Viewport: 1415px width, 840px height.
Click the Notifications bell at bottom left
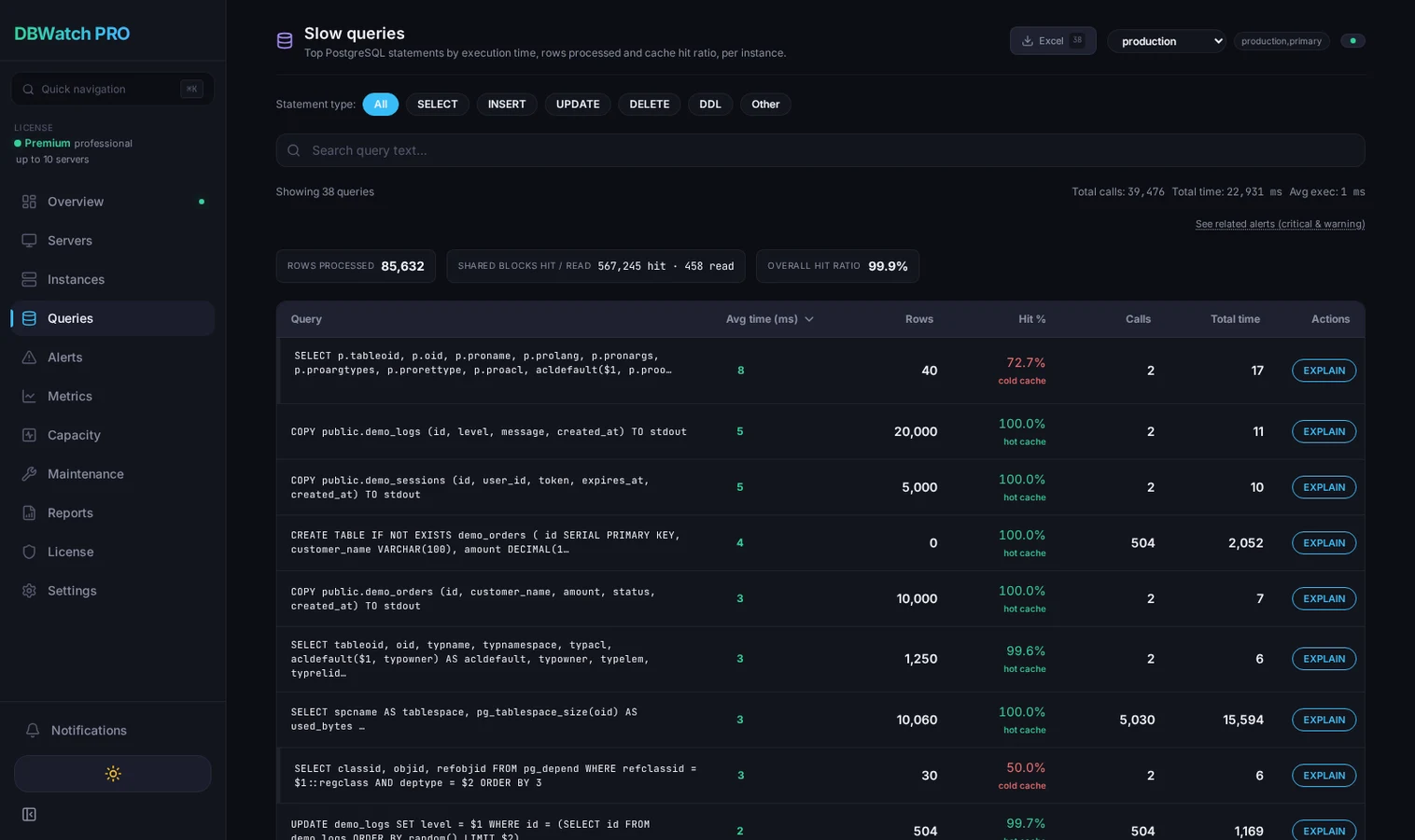coord(33,731)
